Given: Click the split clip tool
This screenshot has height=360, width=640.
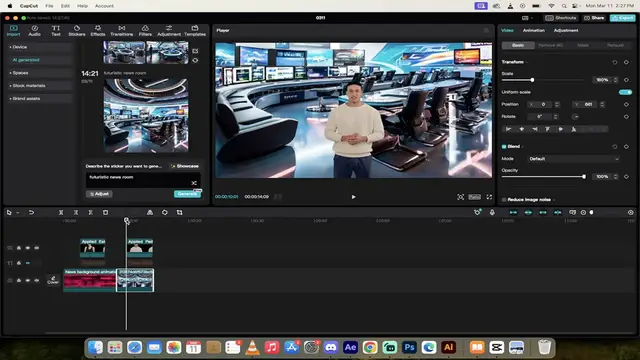Looking at the screenshot, I should point(61,212).
